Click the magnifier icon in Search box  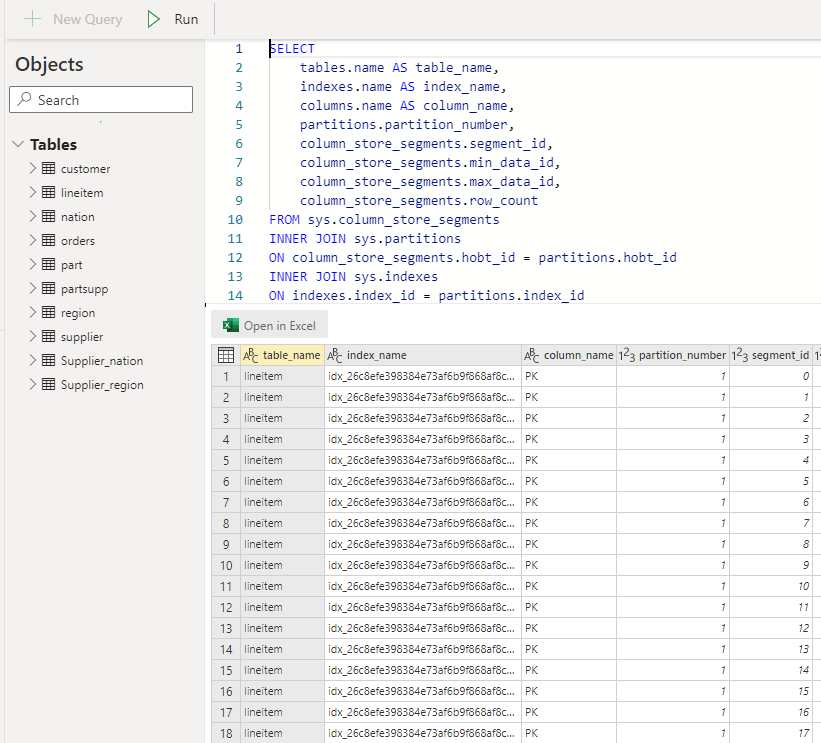pos(24,99)
